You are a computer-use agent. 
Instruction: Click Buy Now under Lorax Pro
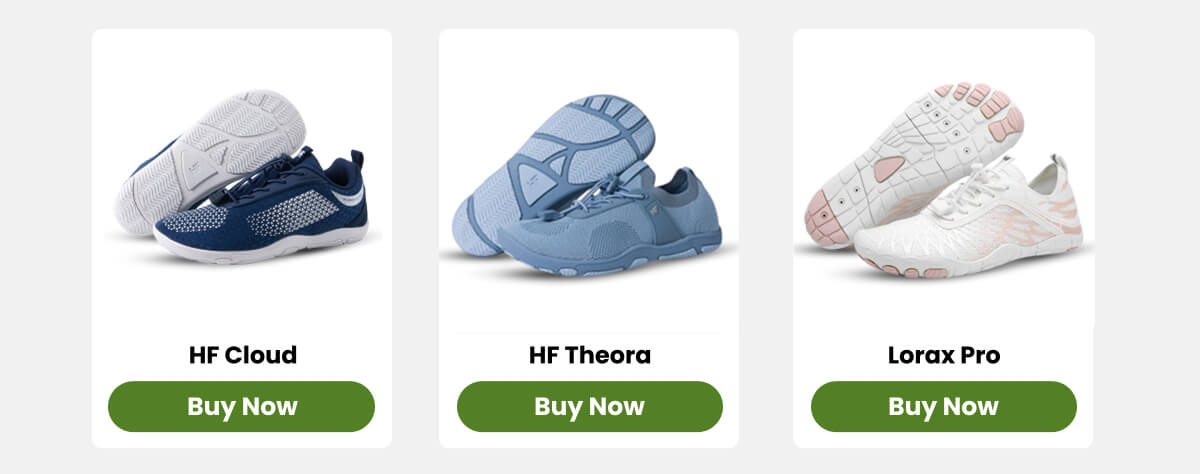943,406
